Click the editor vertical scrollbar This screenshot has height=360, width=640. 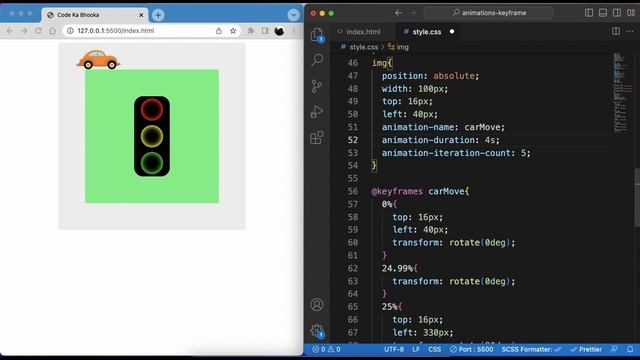[637, 197]
